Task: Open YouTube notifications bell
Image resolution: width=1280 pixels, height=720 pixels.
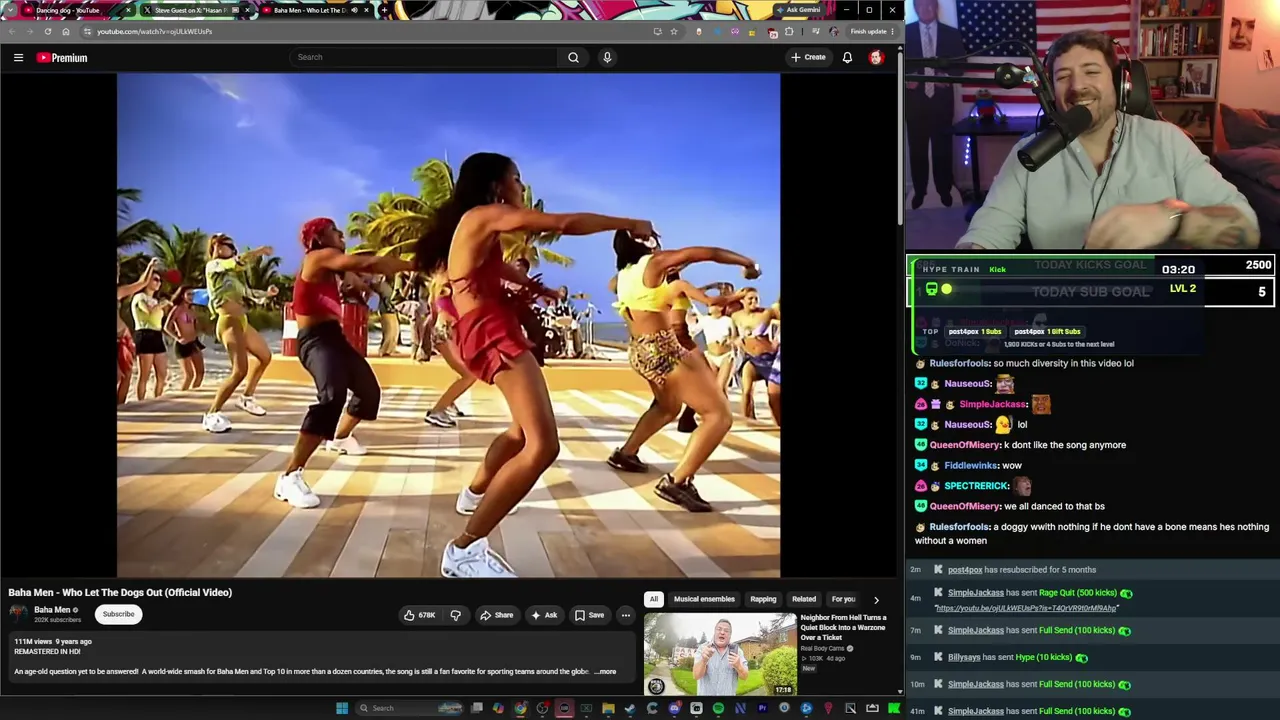Action: click(847, 57)
